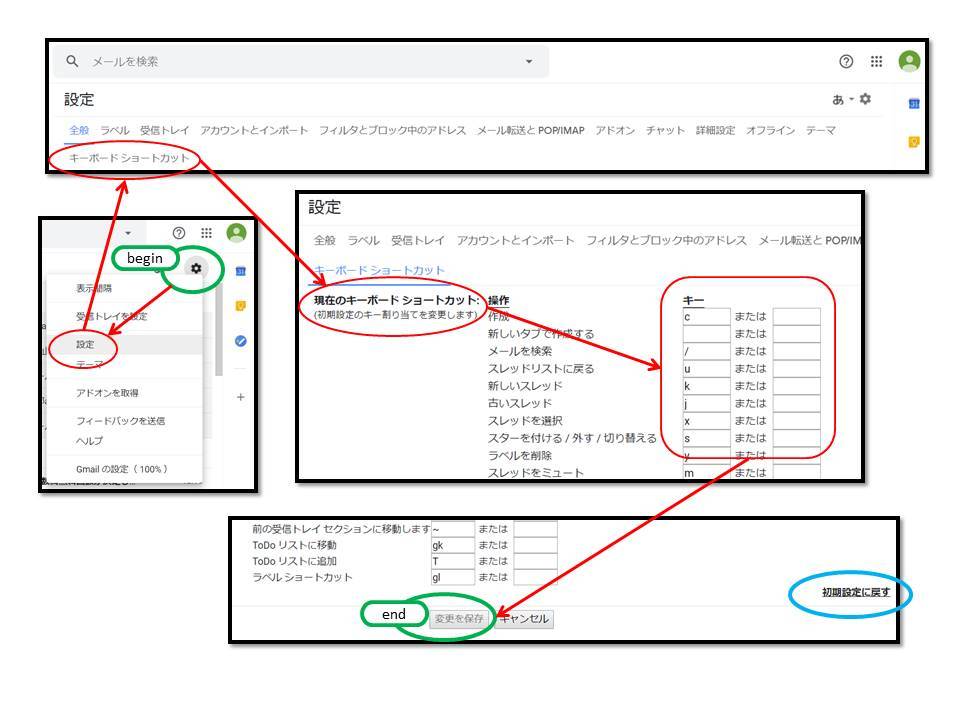The image size is (960, 720).
Task: Open テーマ tab in top panel
Action: coord(820,130)
